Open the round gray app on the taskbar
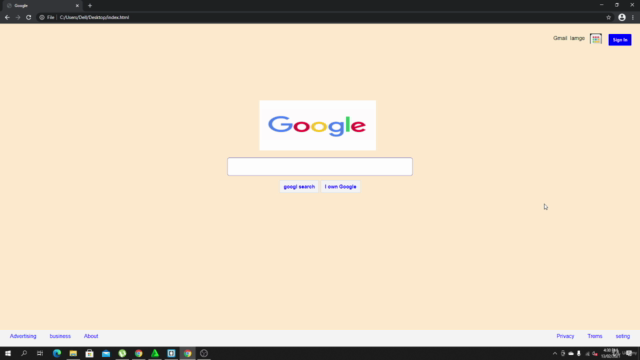Viewport: 640px width, 360px height. pos(204,353)
